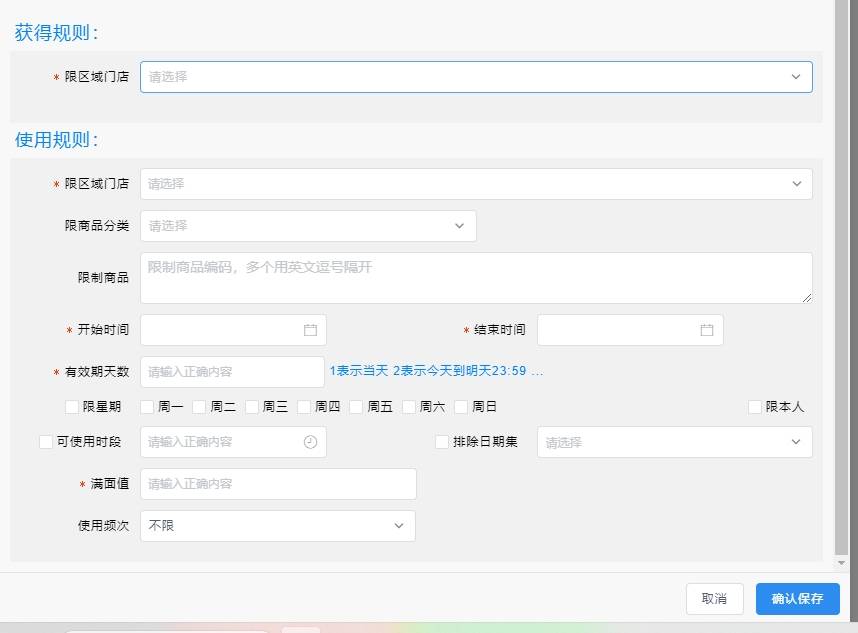This screenshot has width=858, height=633.
Task: Focus the 开始时间 date input
Action: tap(234, 330)
